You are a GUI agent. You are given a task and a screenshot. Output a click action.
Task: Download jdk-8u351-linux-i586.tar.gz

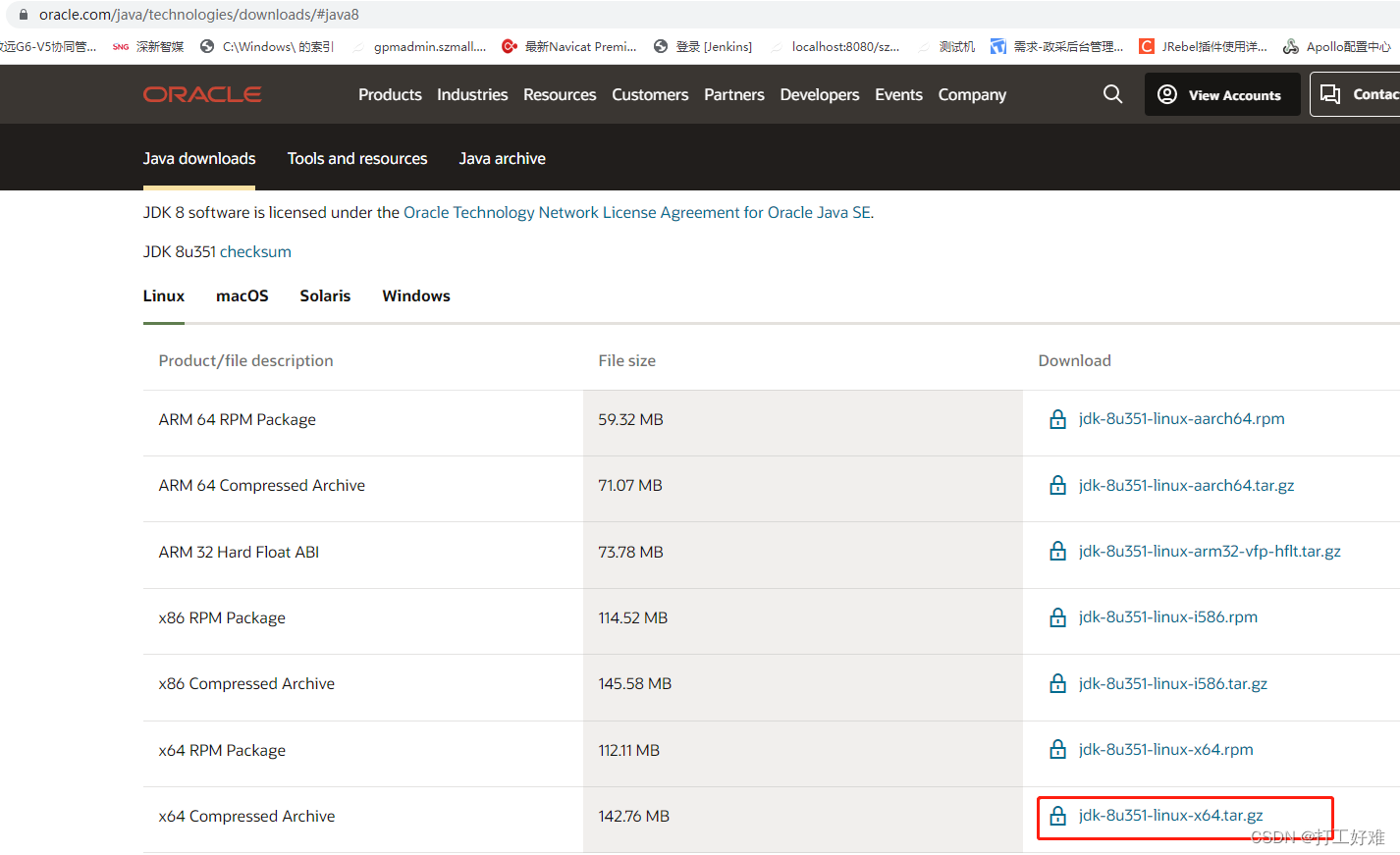1173,683
